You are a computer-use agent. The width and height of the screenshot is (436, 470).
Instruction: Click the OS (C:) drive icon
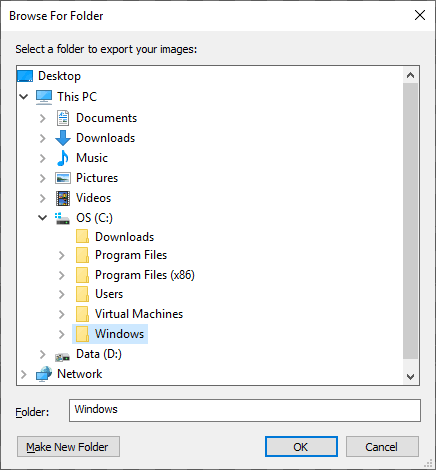(62, 218)
